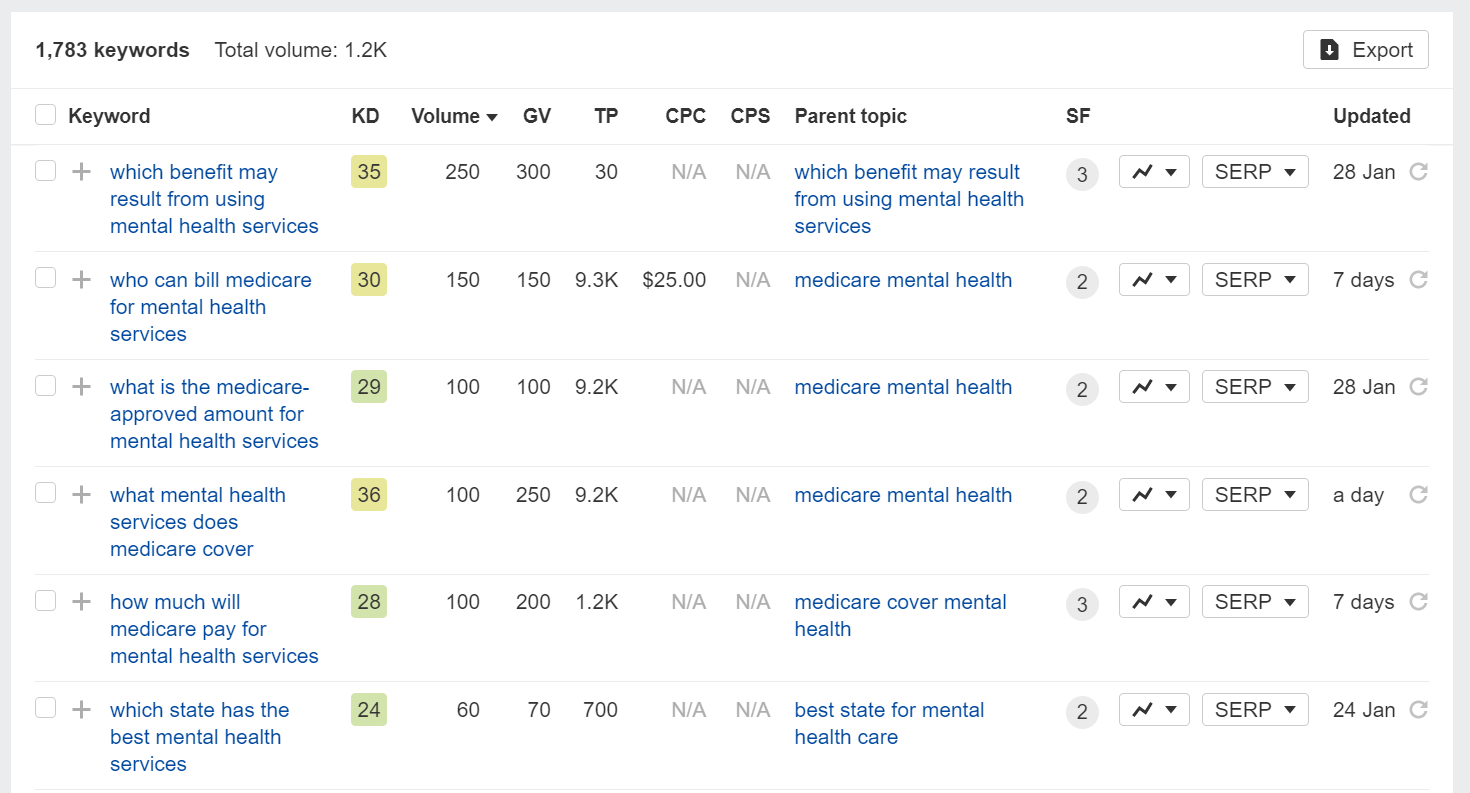Sort by the KD column header
This screenshot has height=793, width=1470.
tap(366, 116)
